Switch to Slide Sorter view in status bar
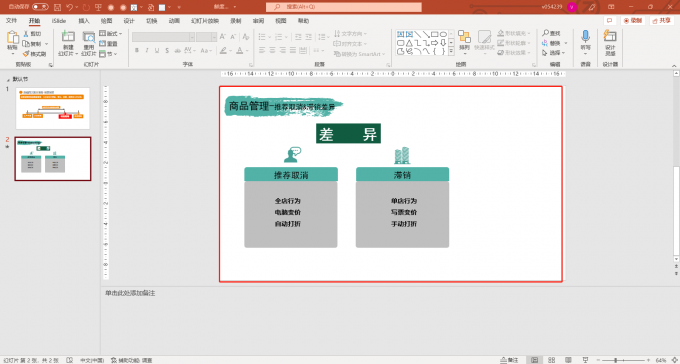 click(x=551, y=360)
